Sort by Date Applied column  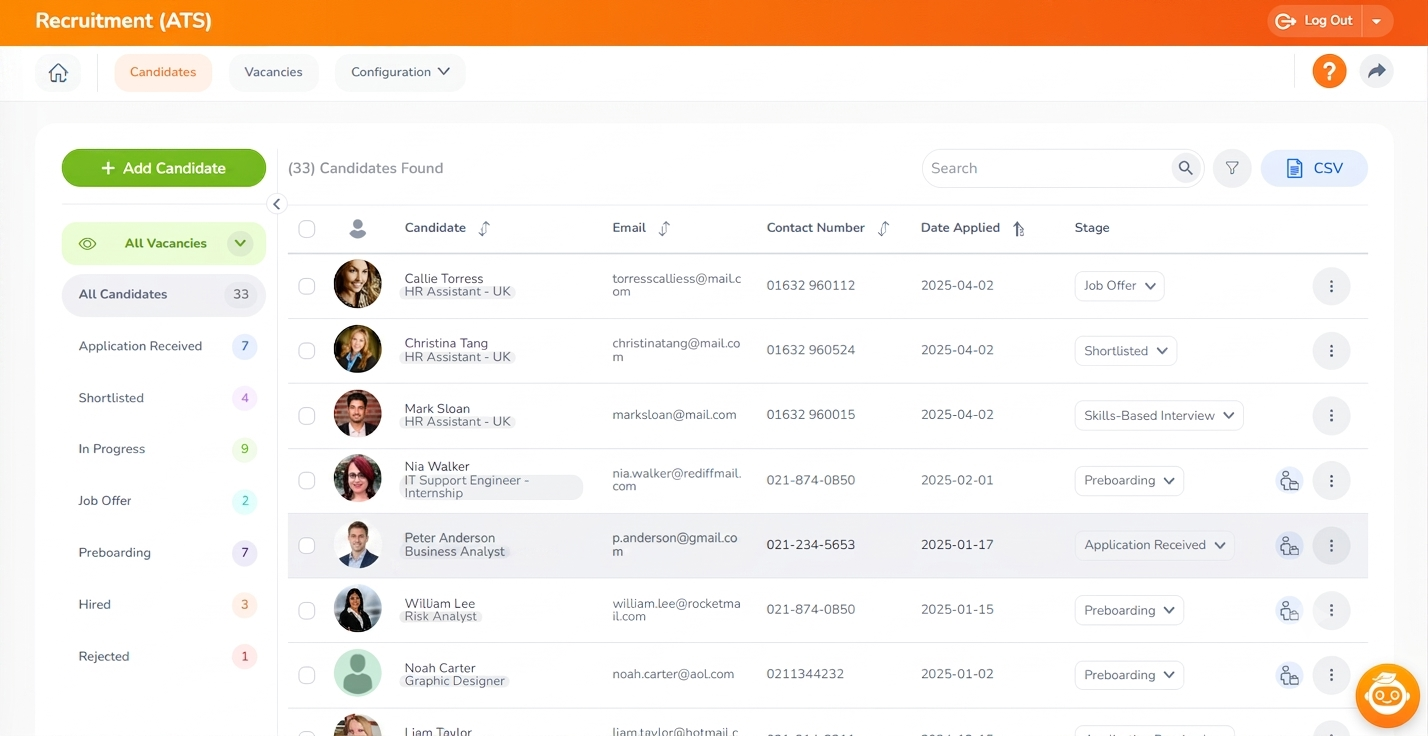click(1018, 228)
